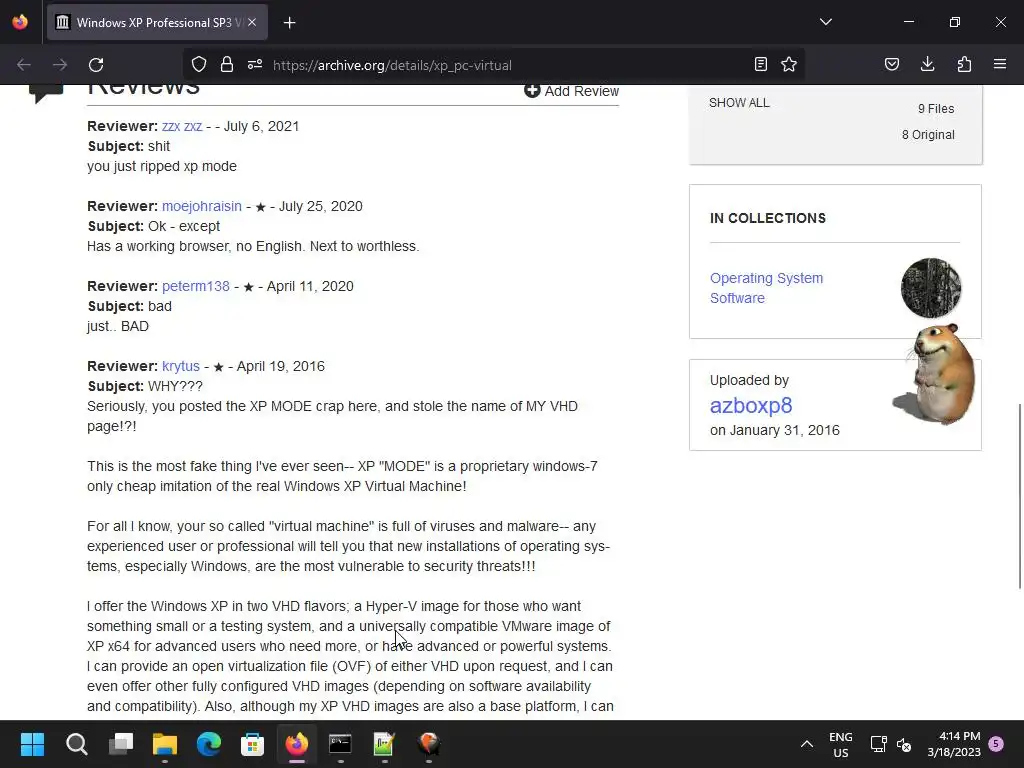Open network status tray icon
This screenshot has height=768, width=1024.
pyautogui.click(x=878, y=744)
